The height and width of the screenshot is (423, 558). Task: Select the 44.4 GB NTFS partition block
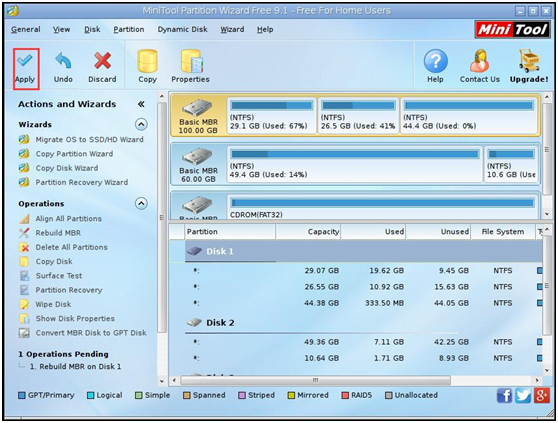[468, 116]
